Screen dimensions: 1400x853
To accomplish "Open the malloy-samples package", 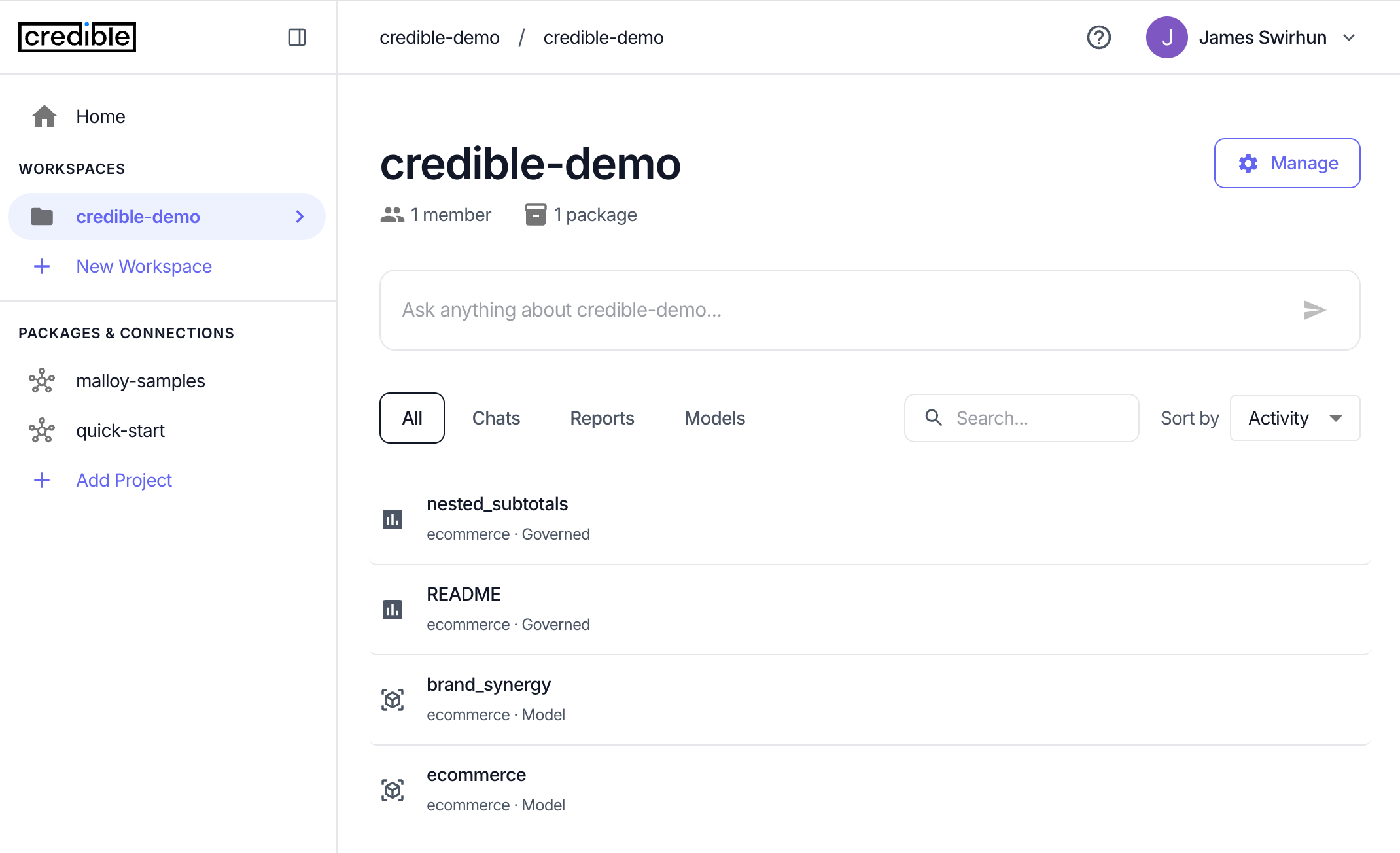I will click(140, 381).
